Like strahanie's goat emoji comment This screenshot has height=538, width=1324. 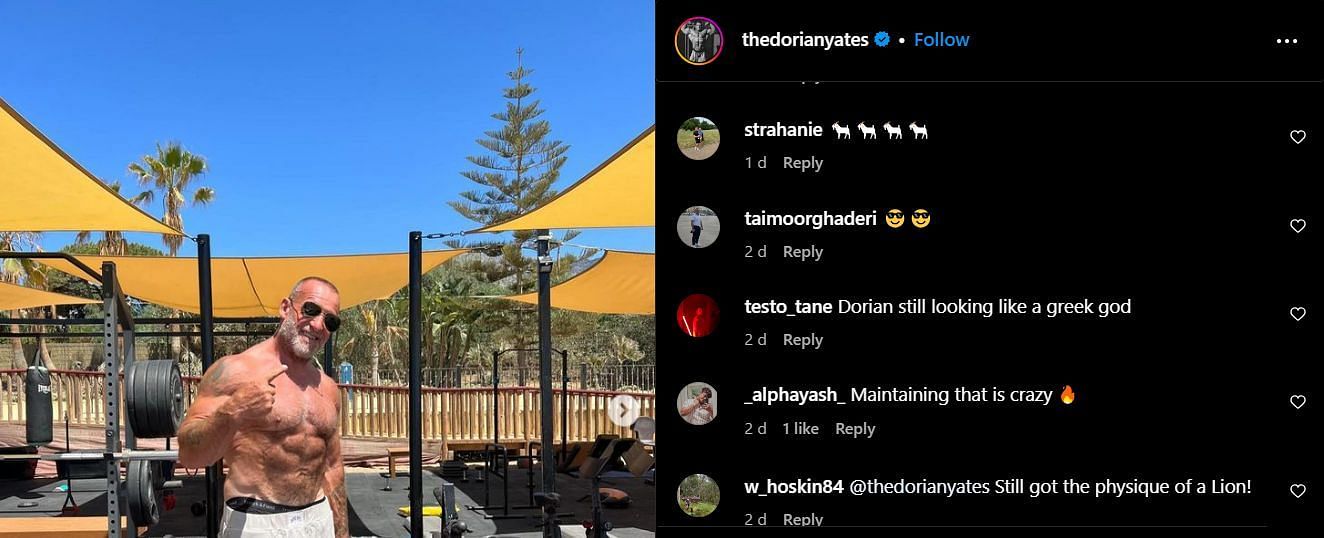coord(1297,137)
